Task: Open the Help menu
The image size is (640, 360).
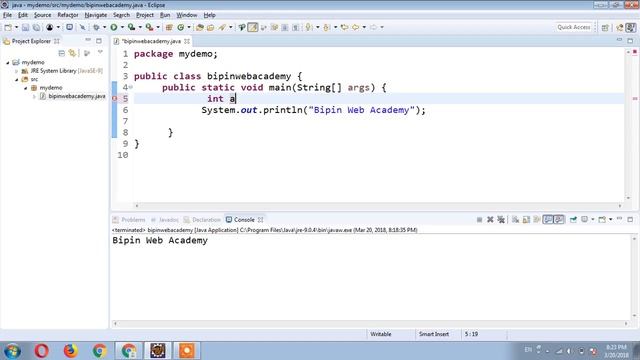Action: pyautogui.click(x=209, y=15)
